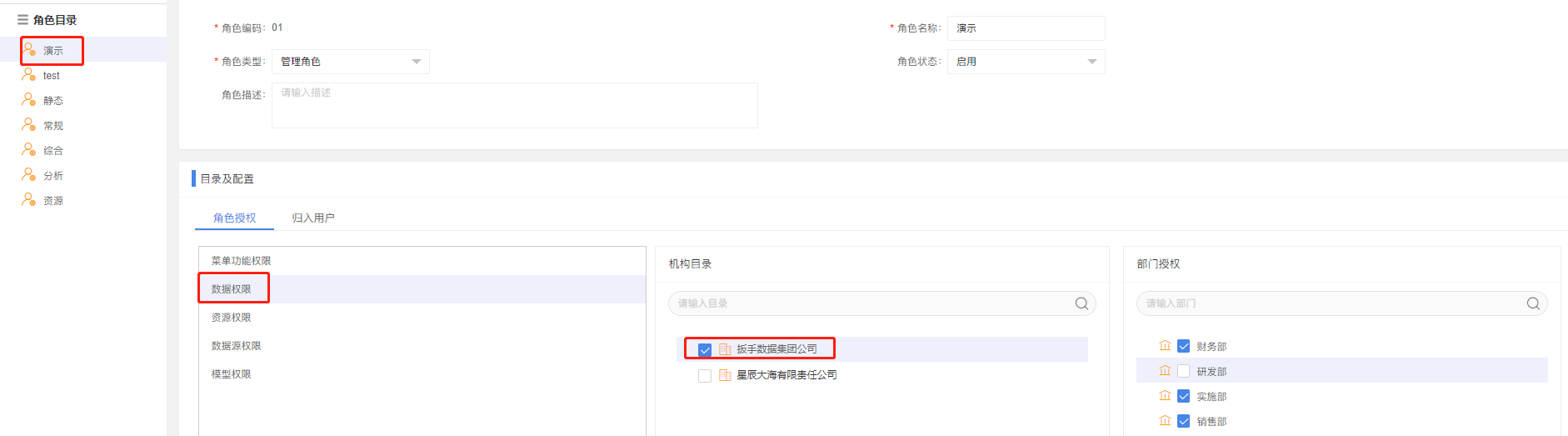Click the 实施部 label

coord(1211,397)
